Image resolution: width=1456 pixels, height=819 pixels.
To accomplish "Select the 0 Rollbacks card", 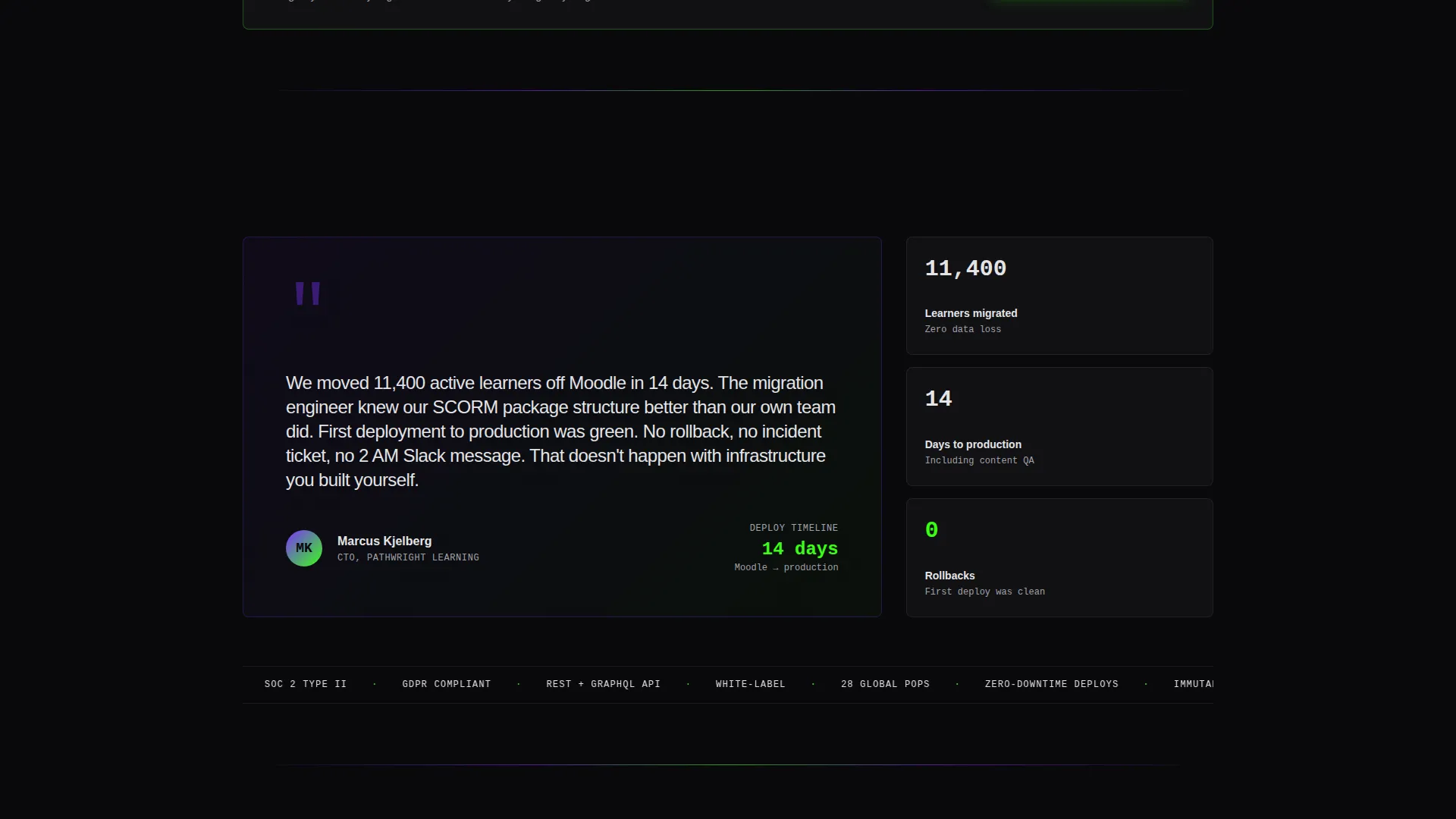I will coord(1059,558).
